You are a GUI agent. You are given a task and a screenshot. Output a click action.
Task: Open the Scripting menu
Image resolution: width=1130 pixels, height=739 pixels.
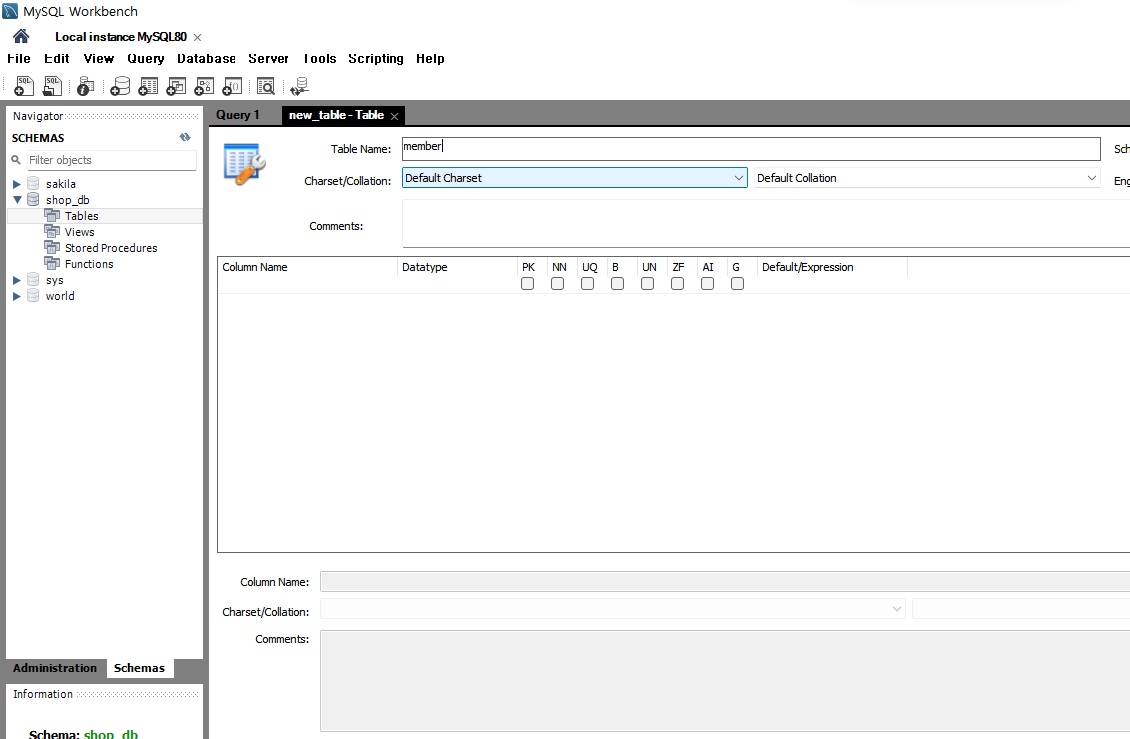pos(375,58)
